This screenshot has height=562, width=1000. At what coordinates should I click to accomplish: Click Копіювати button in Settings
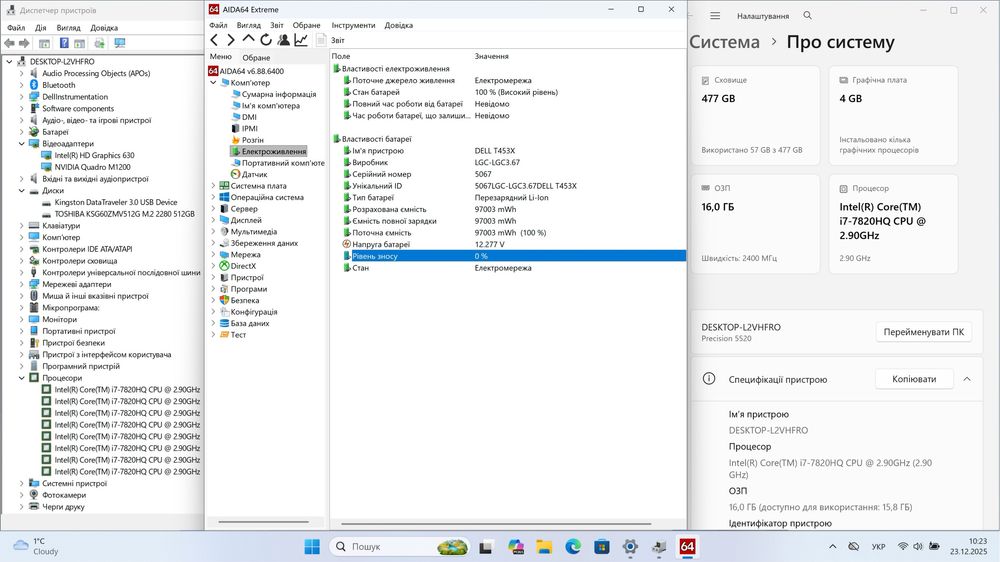coord(914,379)
